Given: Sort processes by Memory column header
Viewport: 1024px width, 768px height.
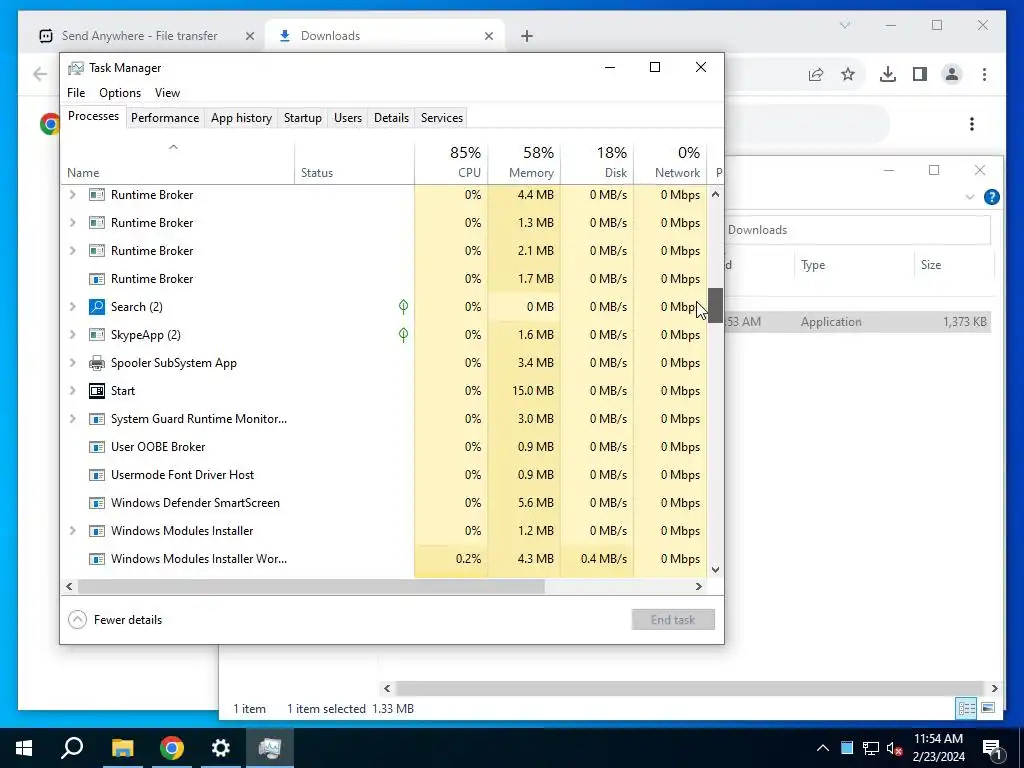Looking at the screenshot, I should pyautogui.click(x=524, y=161).
